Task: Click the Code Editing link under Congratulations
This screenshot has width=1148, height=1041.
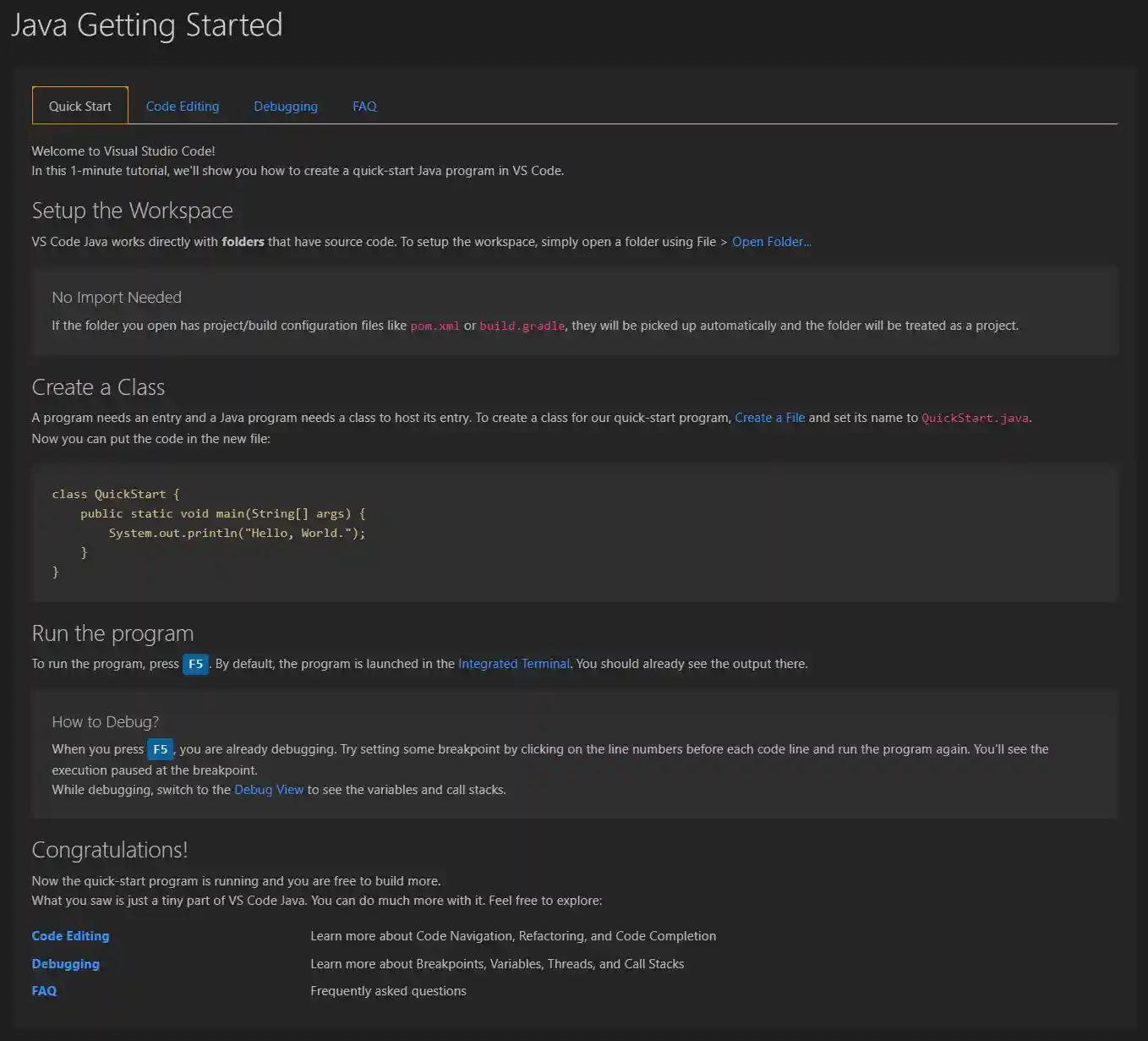Action: 70,935
